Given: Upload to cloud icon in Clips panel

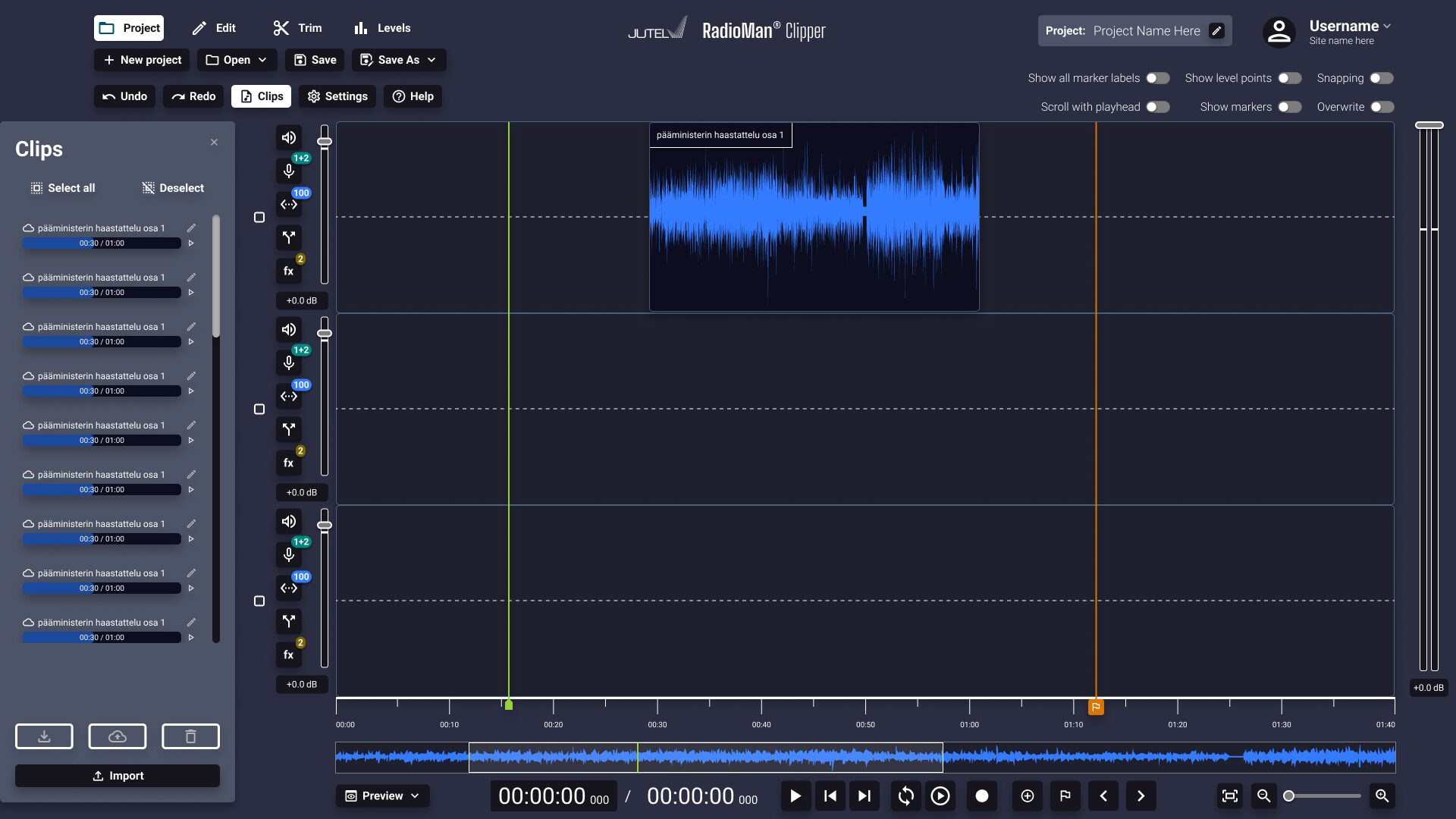Looking at the screenshot, I should tap(118, 736).
